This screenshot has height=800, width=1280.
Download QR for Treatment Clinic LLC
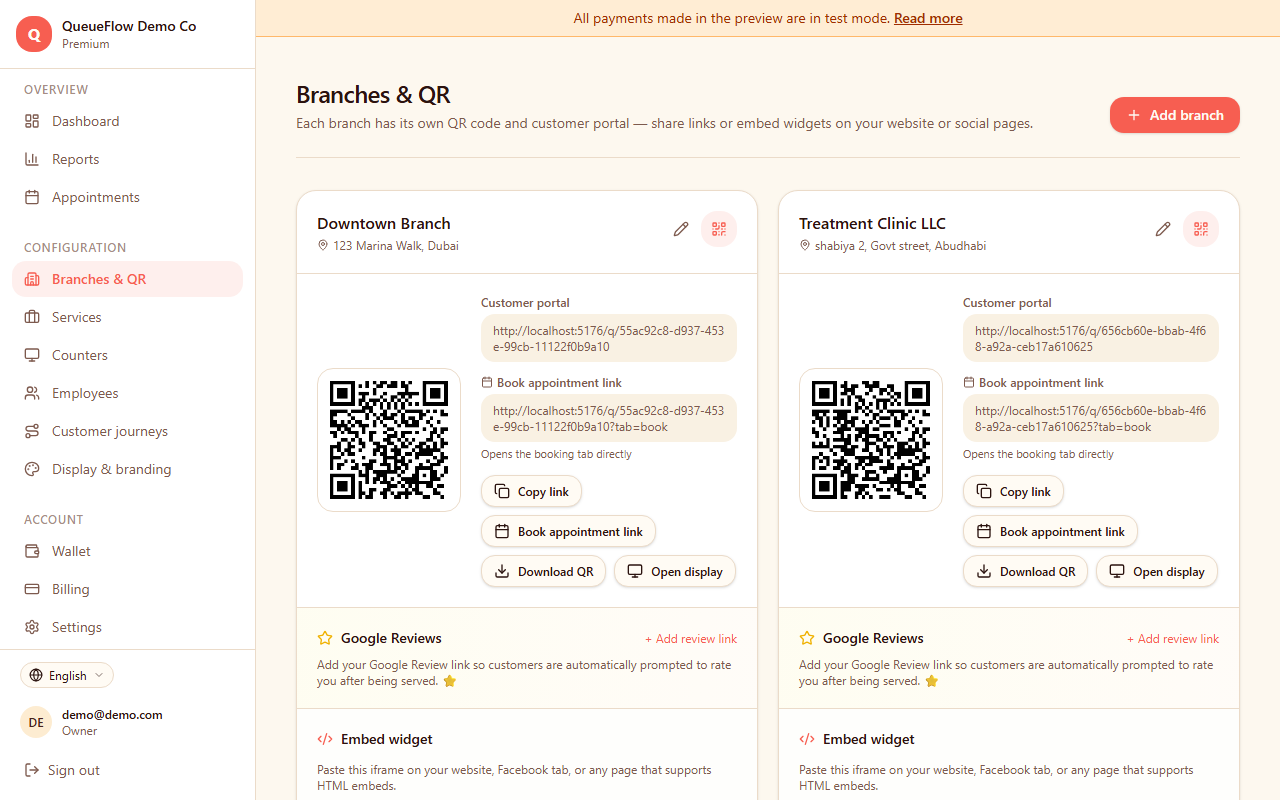tap(1025, 572)
